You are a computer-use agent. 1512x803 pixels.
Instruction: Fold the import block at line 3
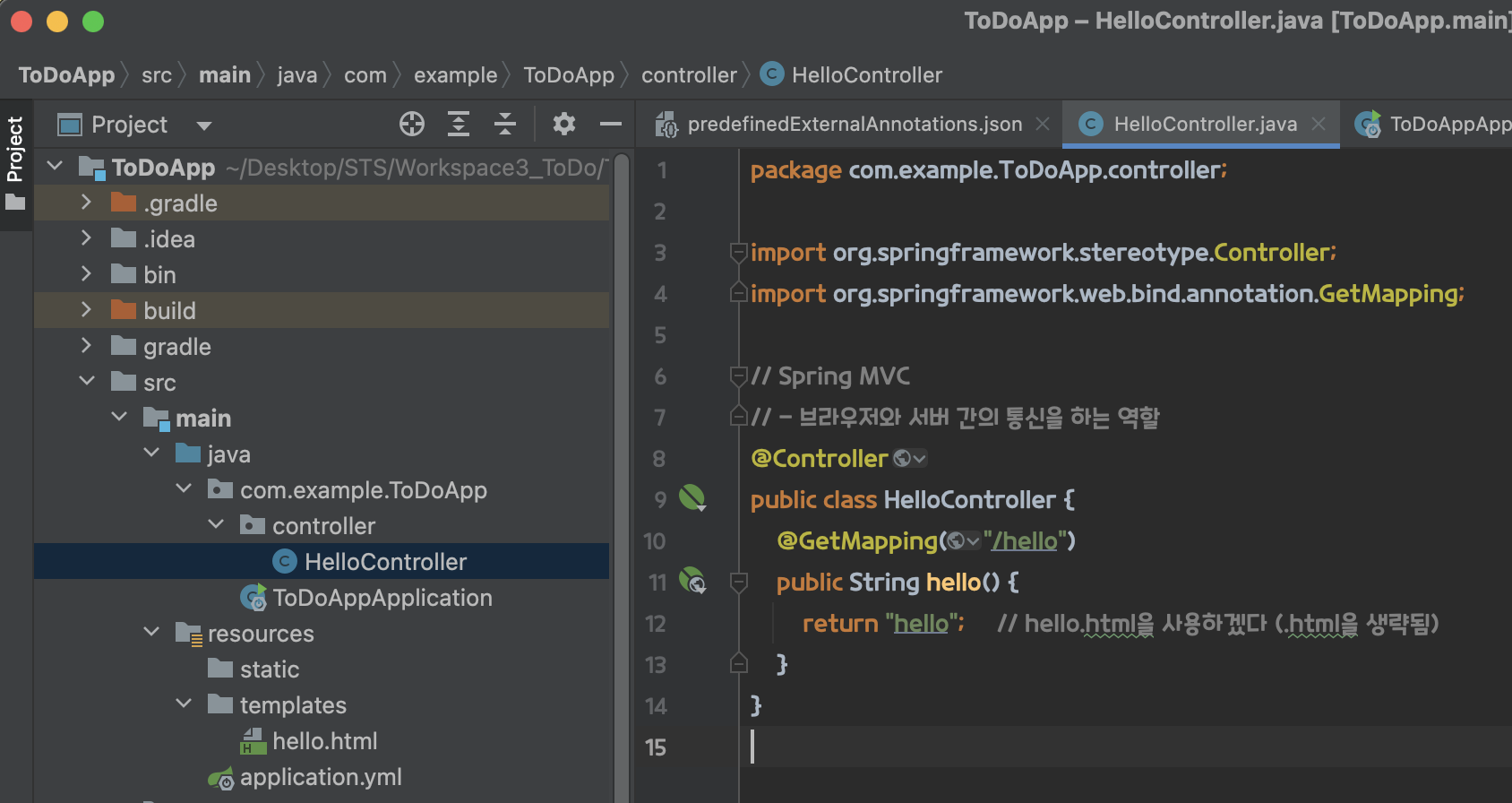(739, 253)
